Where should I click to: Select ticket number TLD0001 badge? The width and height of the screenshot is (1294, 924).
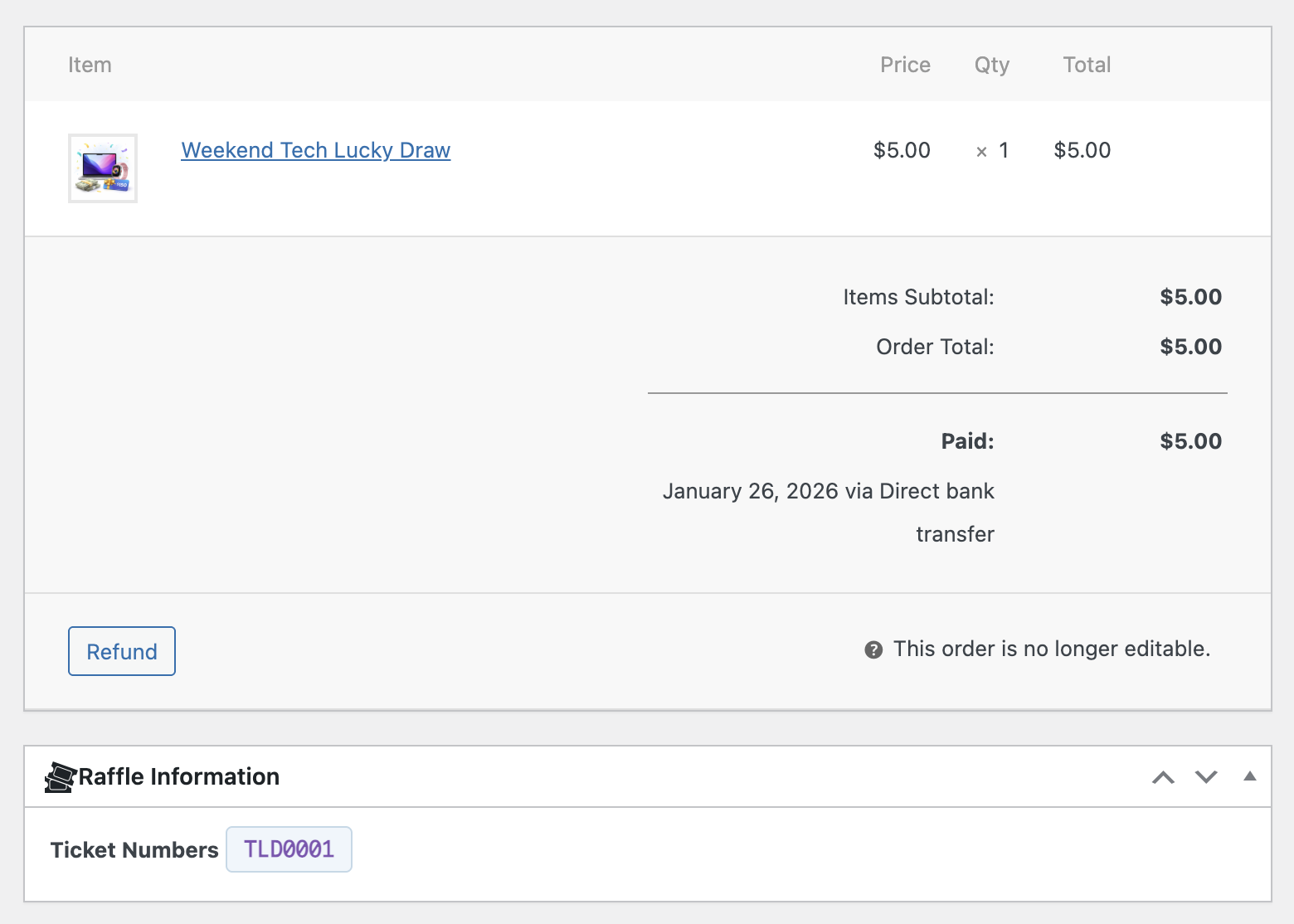point(289,849)
